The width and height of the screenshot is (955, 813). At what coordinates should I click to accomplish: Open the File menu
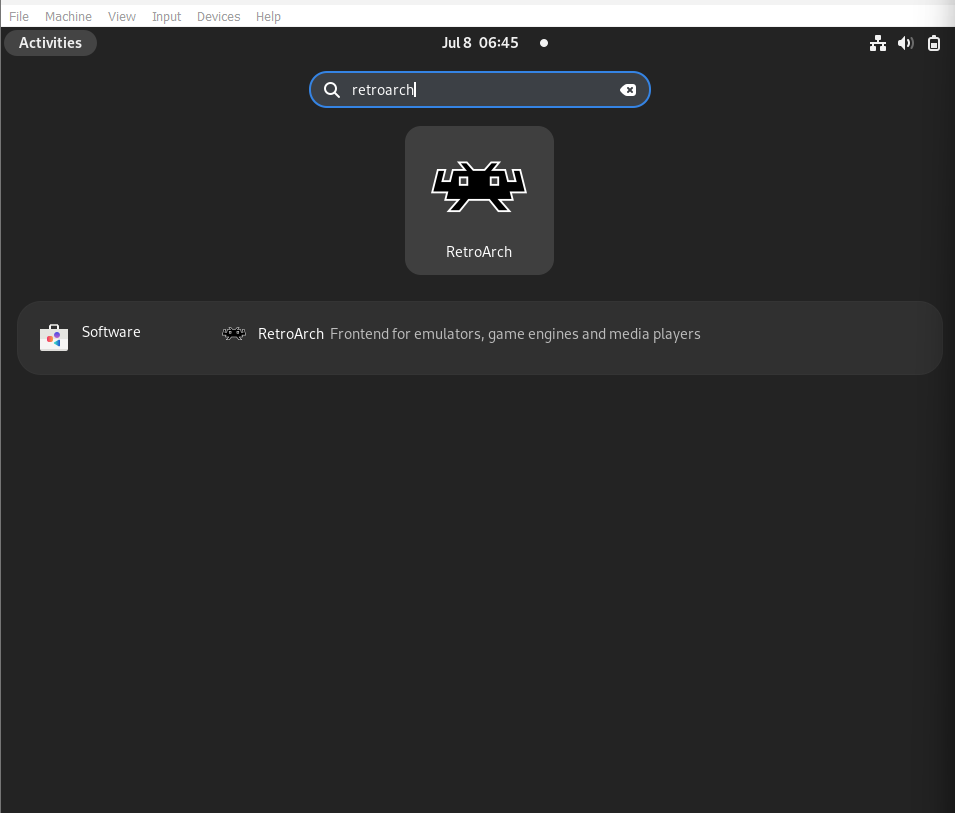pos(19,16)
